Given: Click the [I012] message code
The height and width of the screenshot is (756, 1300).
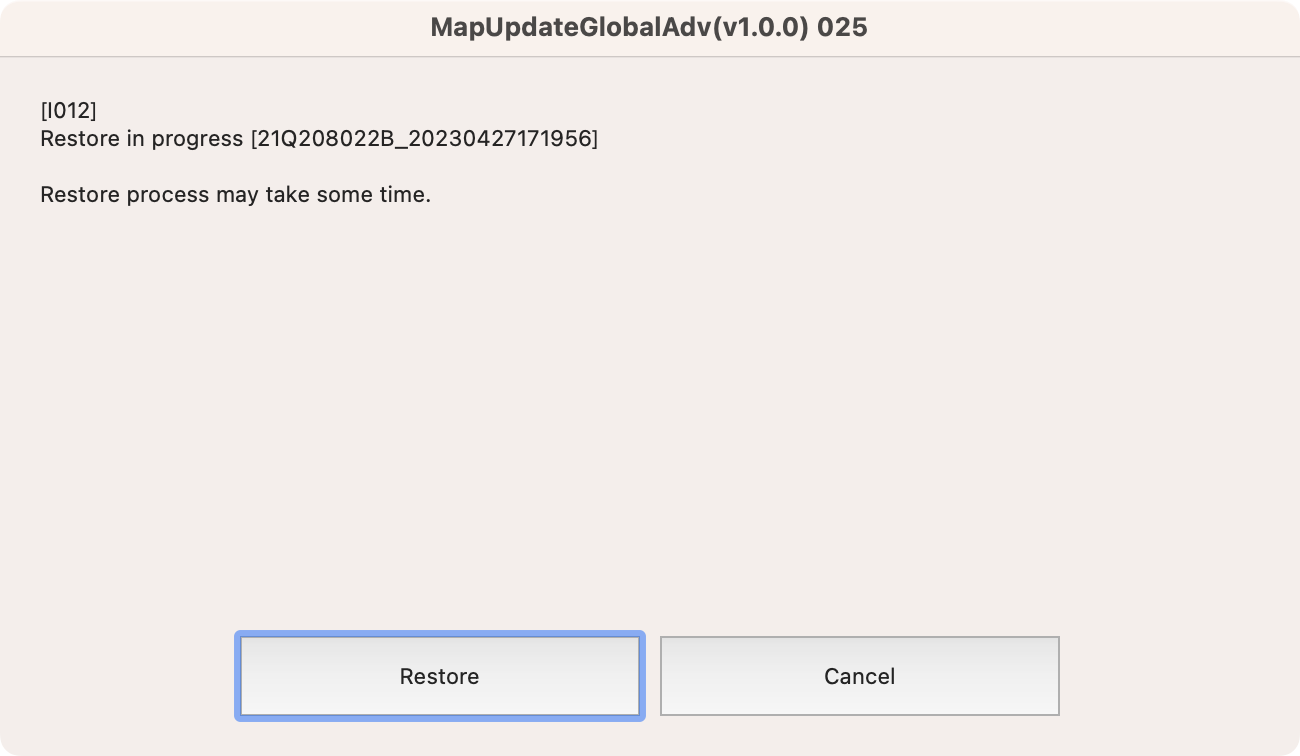Looking at the screenshot, I should click(68, 110).
